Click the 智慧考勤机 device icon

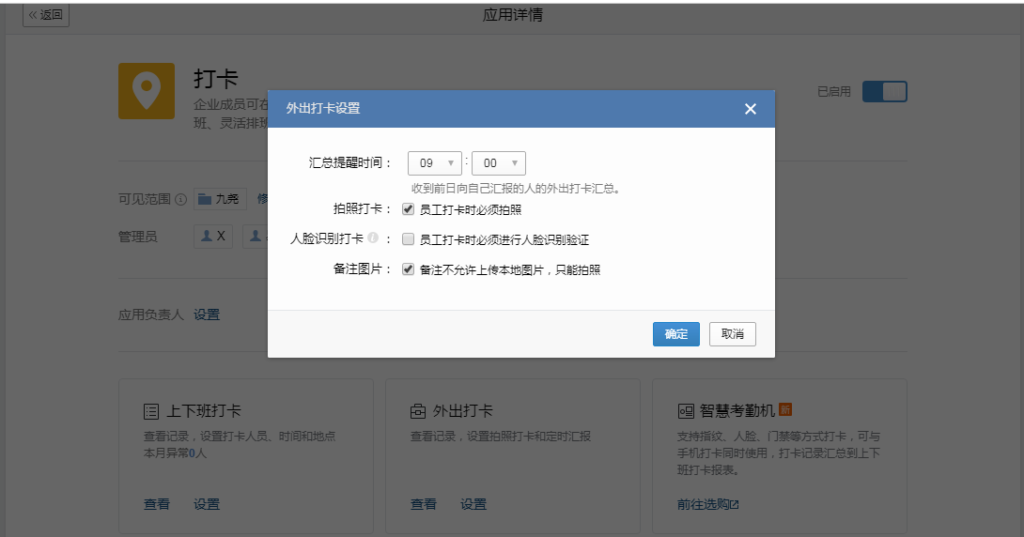685,412
